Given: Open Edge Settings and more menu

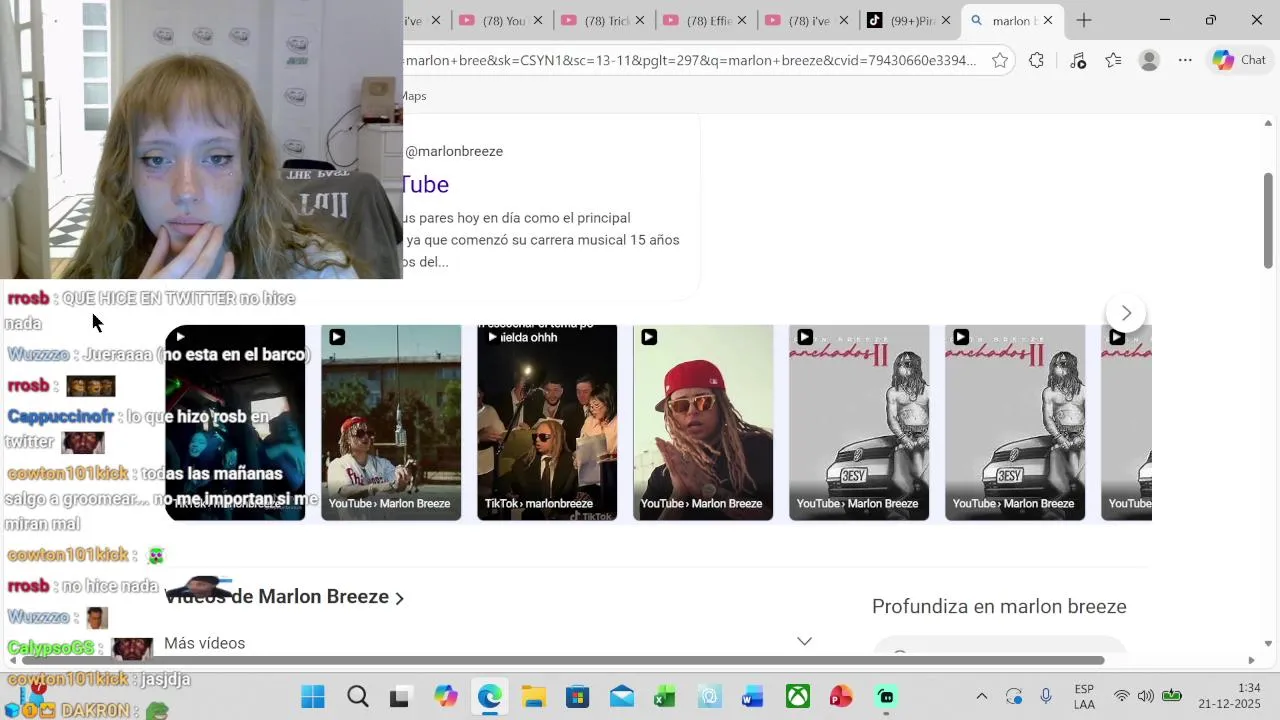Looking at the screenshot, I should [x=1185, y=60].
